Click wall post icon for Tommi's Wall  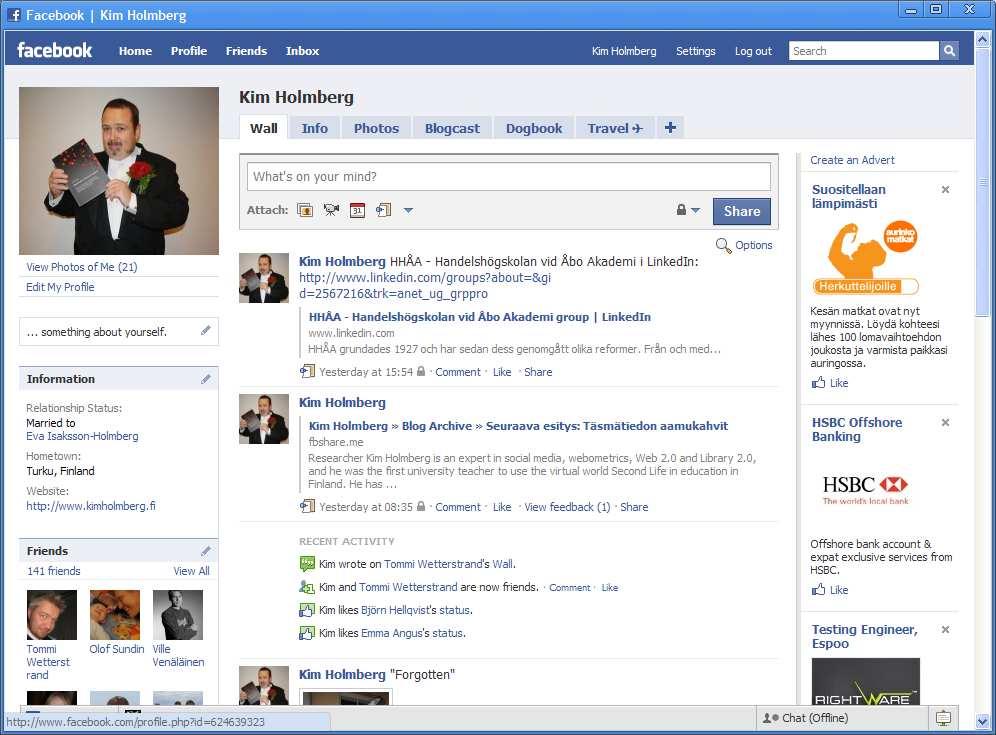[x=307, y=563]
